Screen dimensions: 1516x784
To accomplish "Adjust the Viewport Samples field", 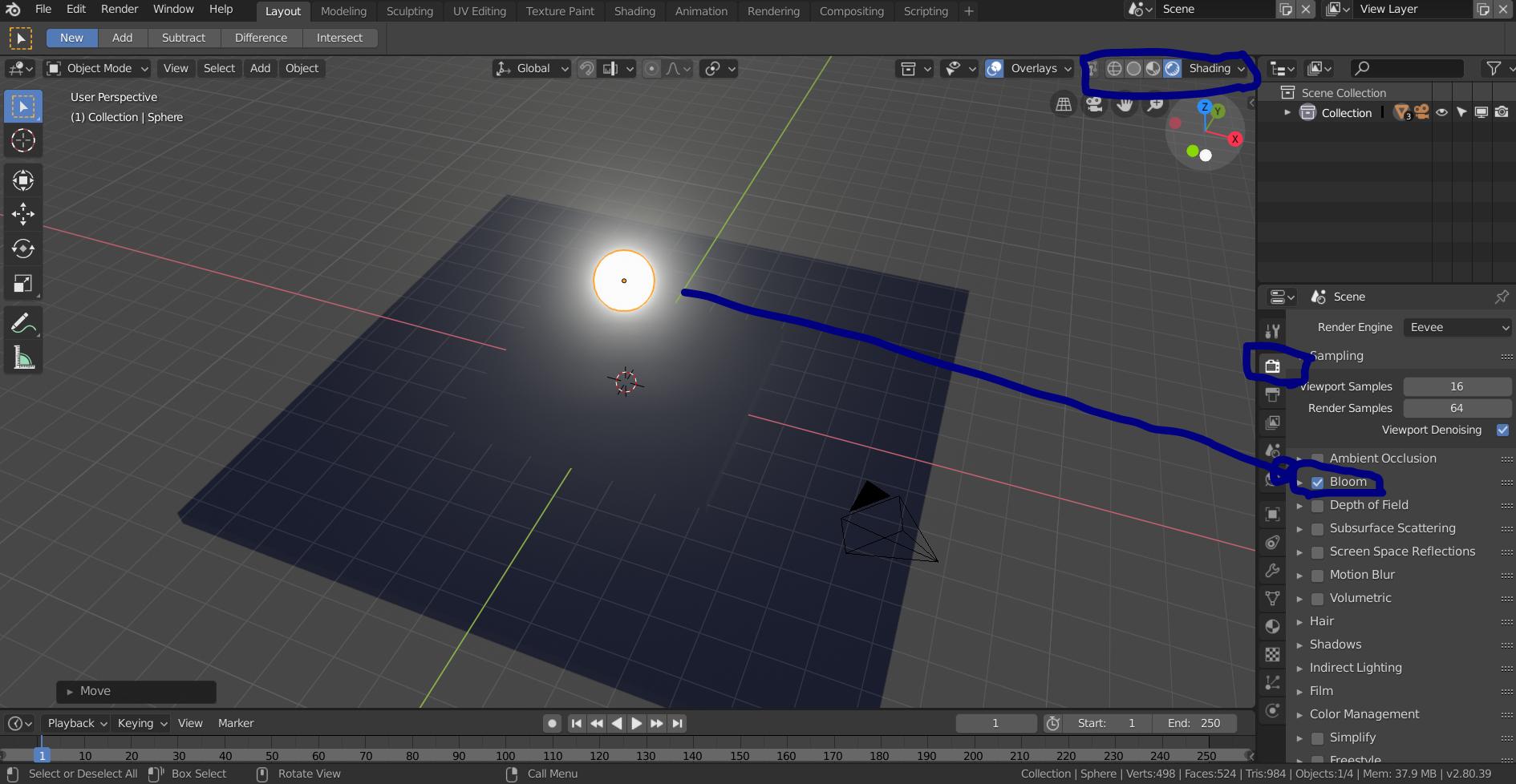I will 1457,386.
